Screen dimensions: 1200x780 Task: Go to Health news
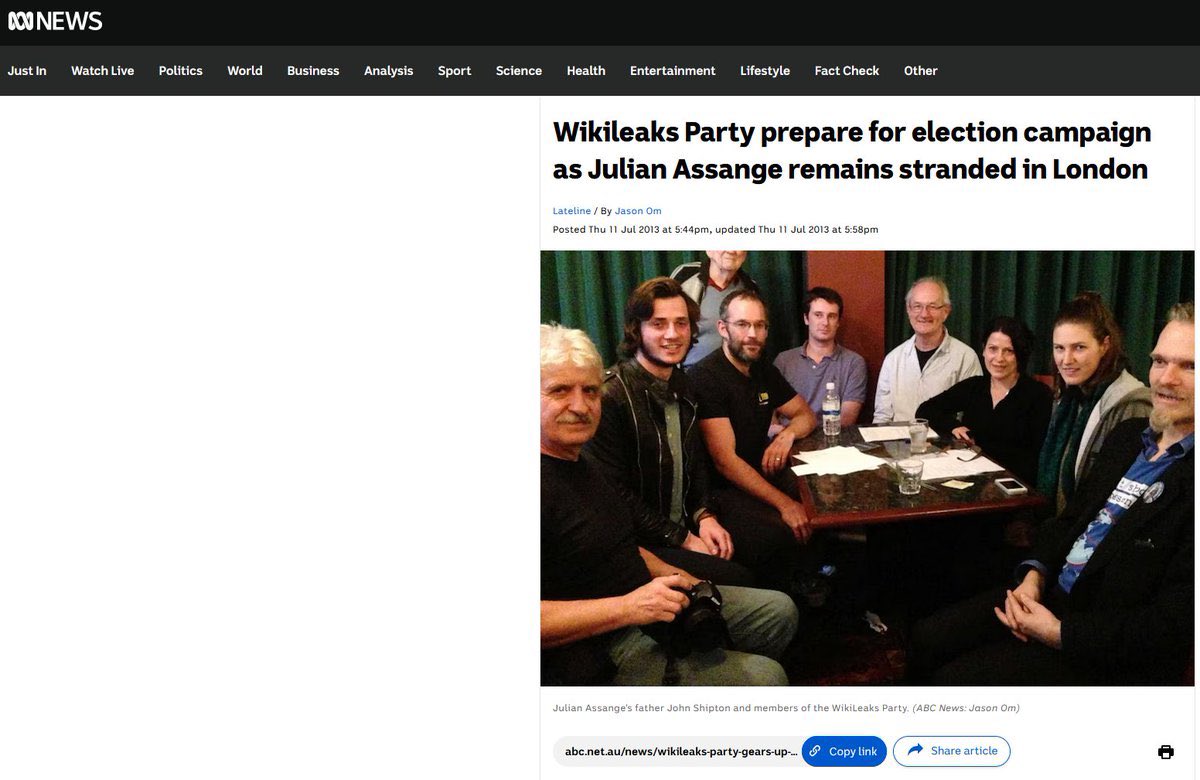pos(586,71)
